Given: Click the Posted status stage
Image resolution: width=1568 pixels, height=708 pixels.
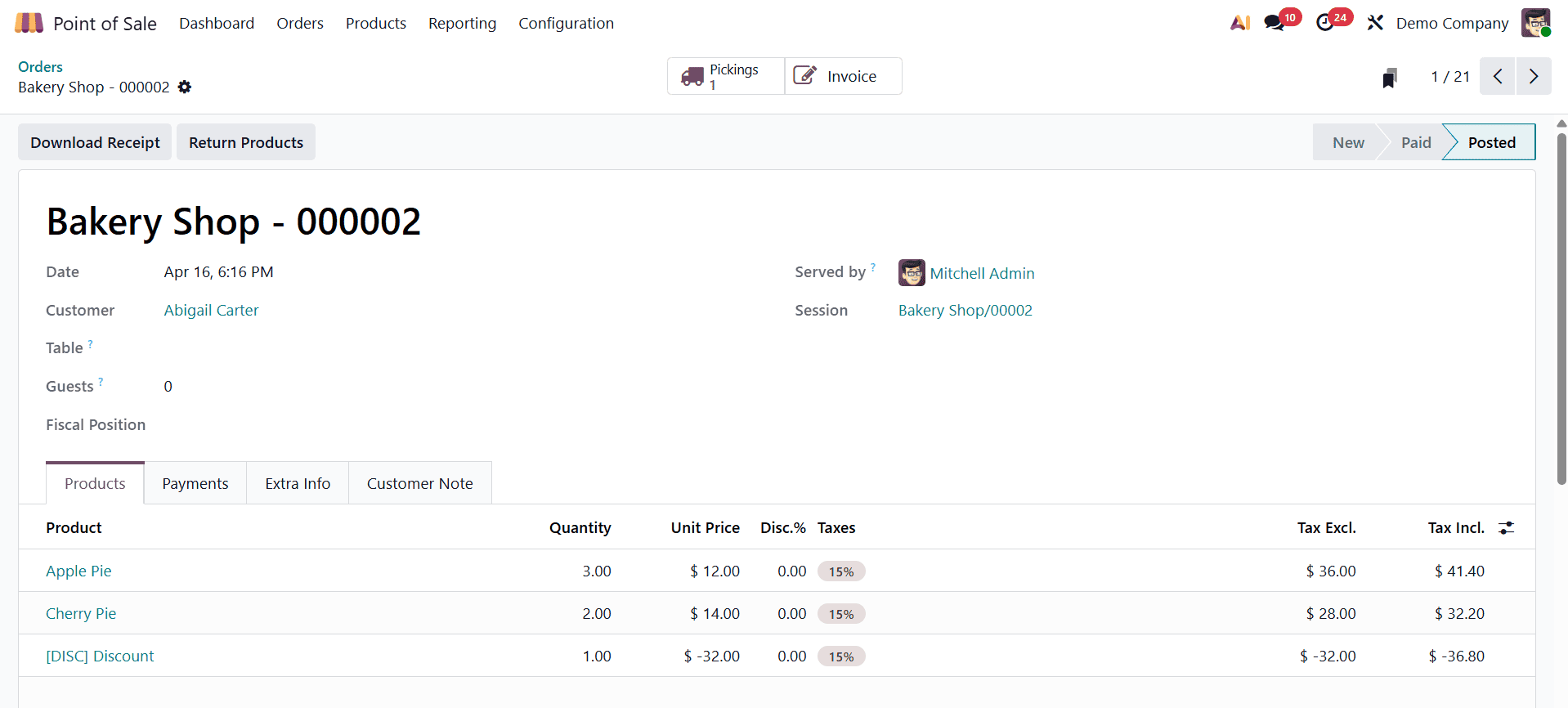Looking at the screenshot, I should point(1492,142).
